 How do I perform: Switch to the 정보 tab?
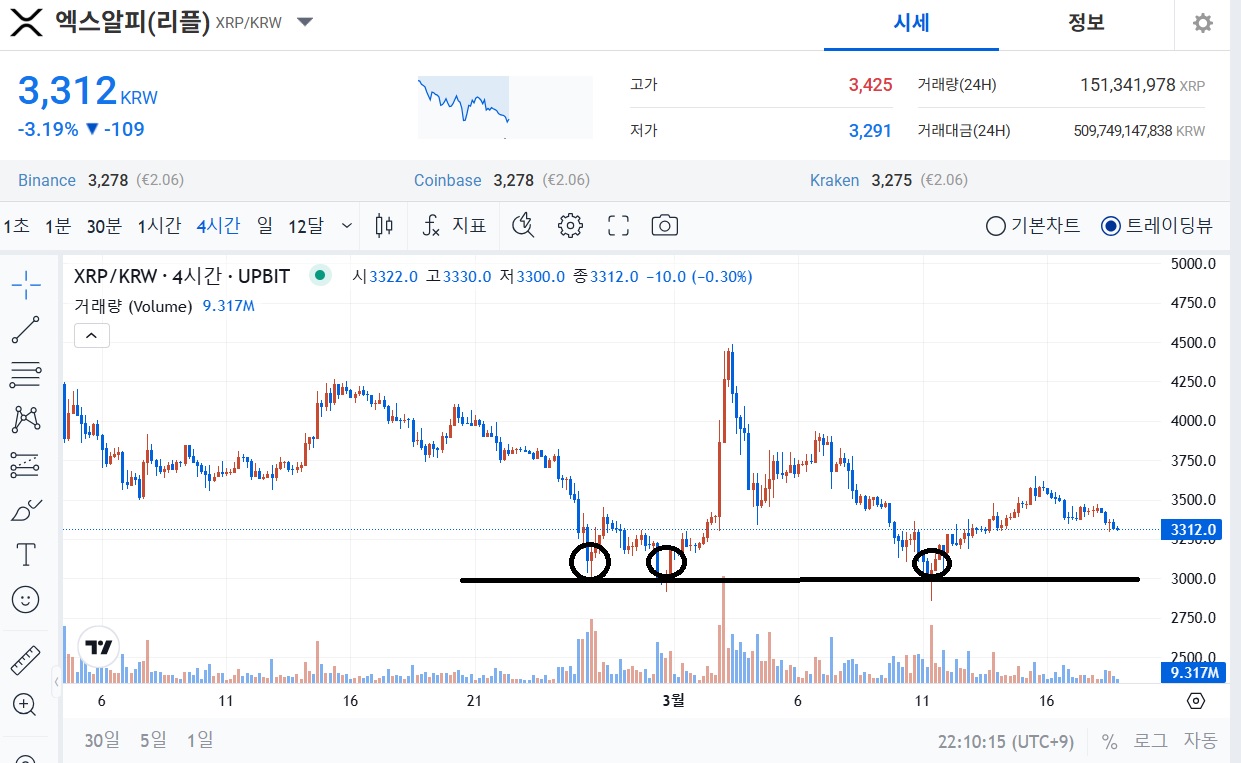[x=1086, y=23]
